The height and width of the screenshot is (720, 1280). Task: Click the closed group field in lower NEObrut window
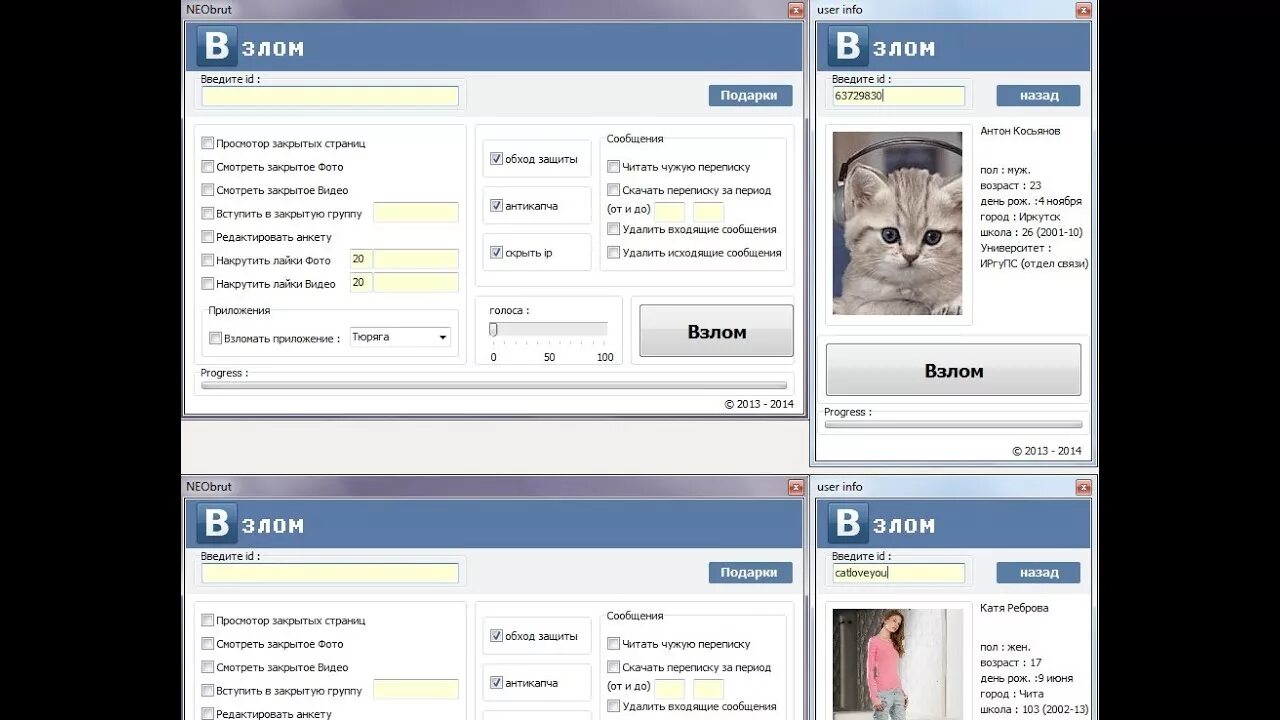pyautogui.click(x=416, y=690)
